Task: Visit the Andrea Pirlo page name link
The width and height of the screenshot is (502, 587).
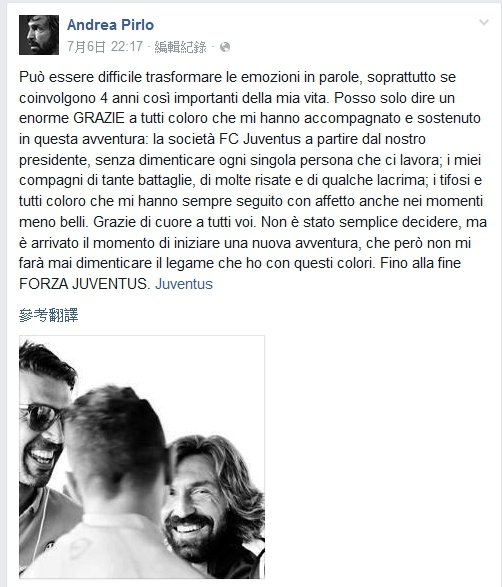Action: click(x=110, y=25)
